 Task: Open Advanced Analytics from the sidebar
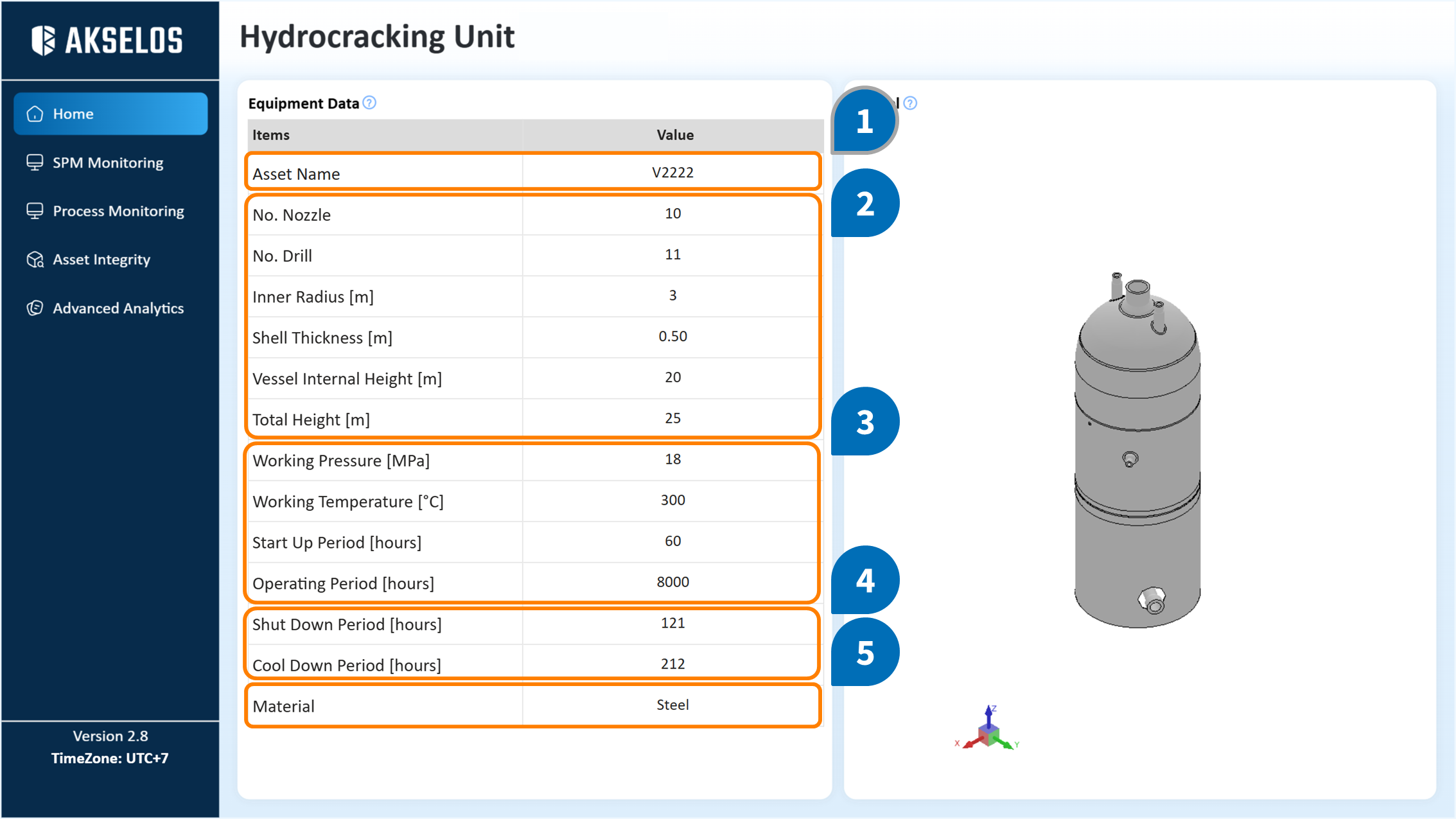coord(118,308)
